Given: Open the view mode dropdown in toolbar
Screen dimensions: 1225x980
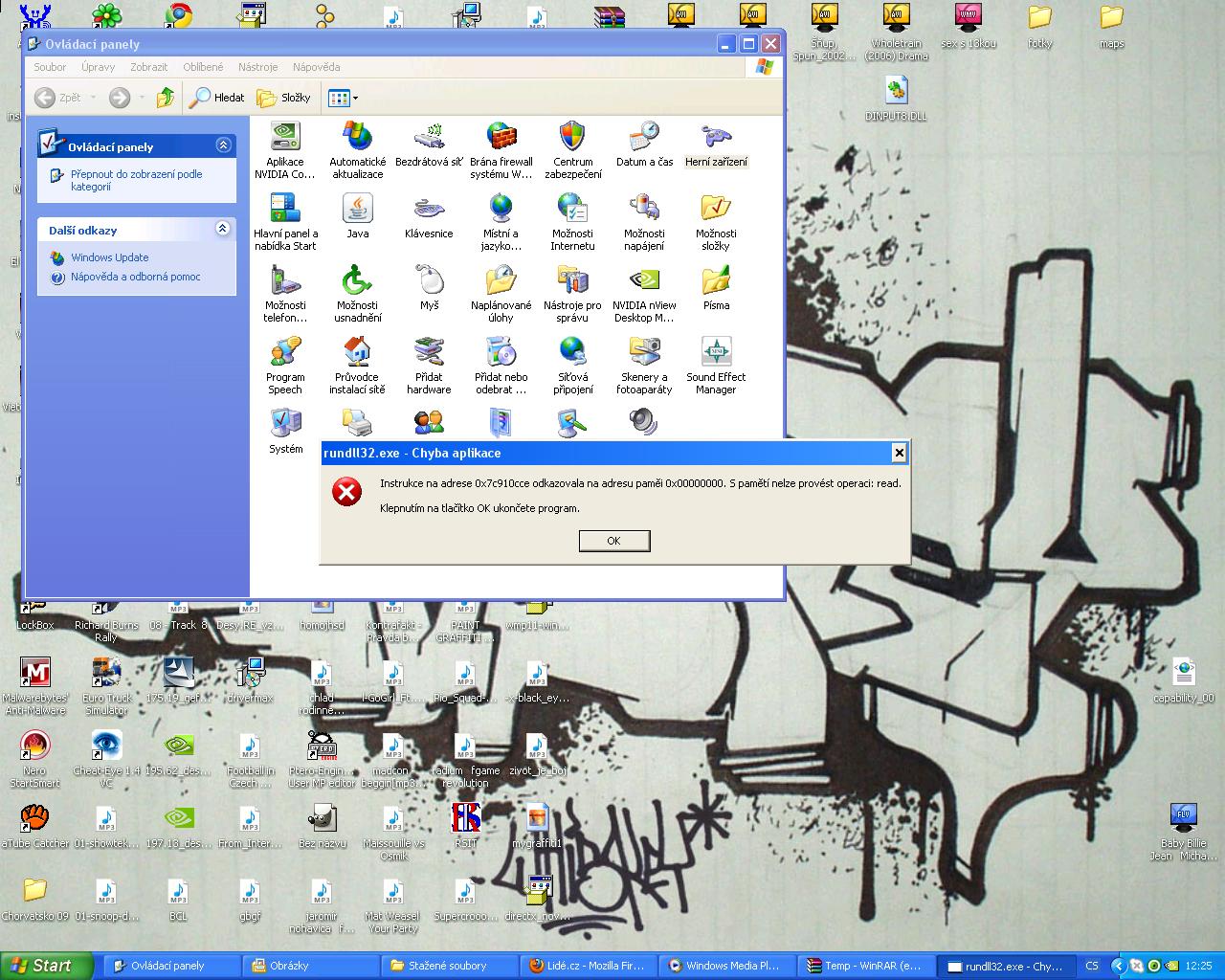Looking at the screenshot, I should pyautogui.click(x=343, y=98).
